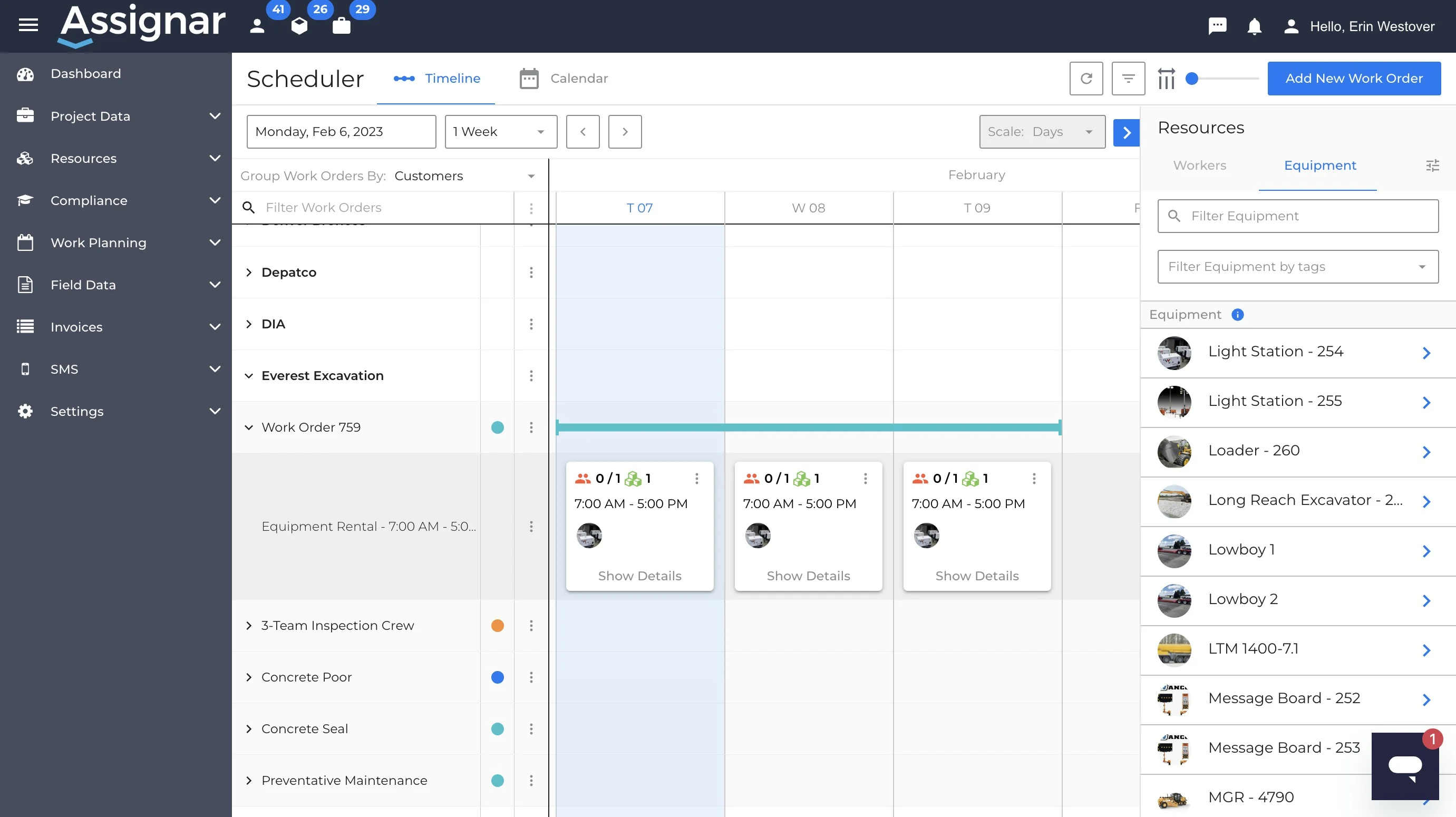The image size is (1456, 817).
Task: Open the chat messages icon
Action: click(x=1217, y=26)
